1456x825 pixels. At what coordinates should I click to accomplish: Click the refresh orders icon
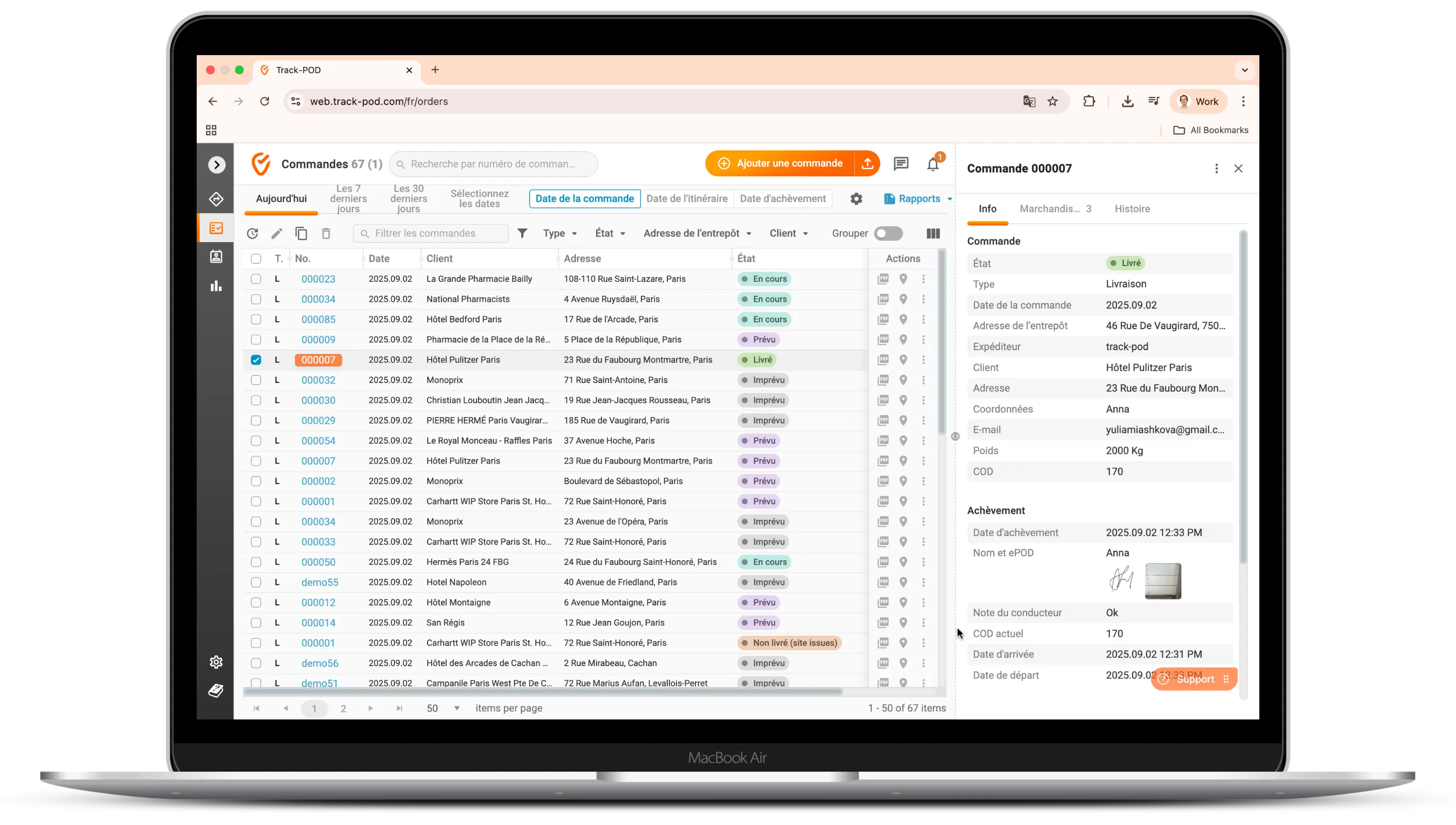(x=252, y=233)
